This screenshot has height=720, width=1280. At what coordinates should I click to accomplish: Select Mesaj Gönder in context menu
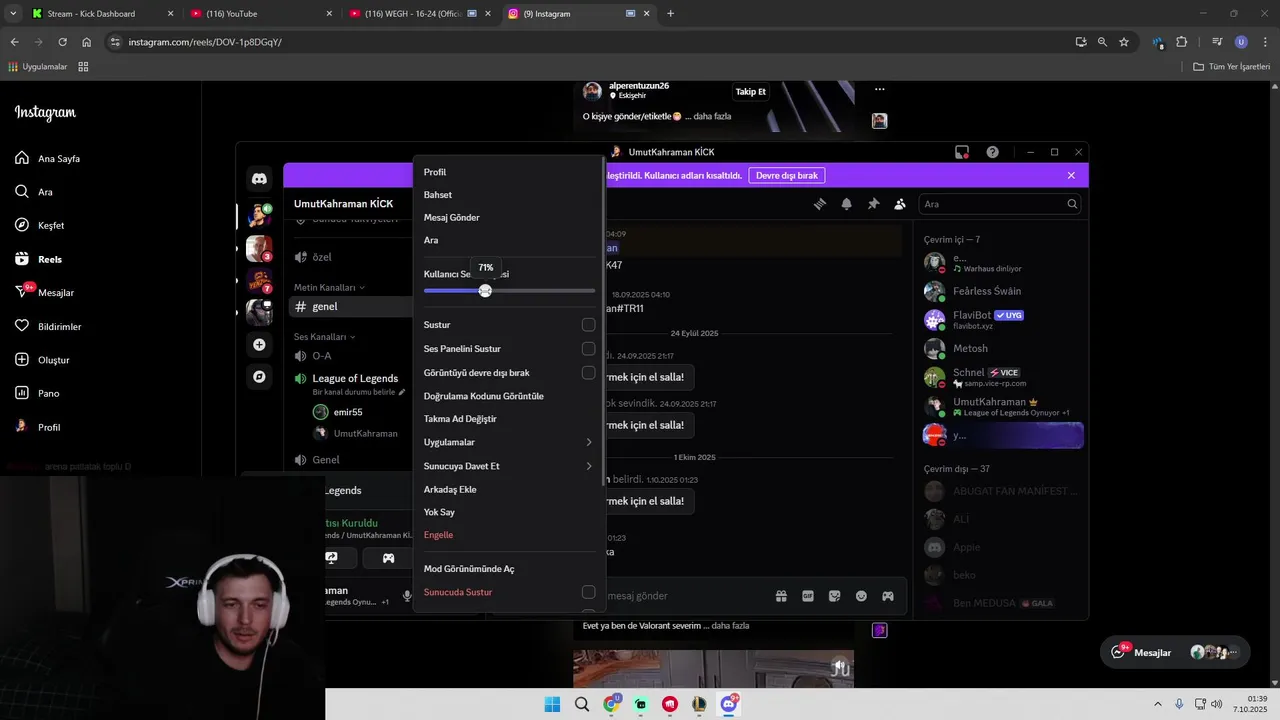[x=509, y=217]
